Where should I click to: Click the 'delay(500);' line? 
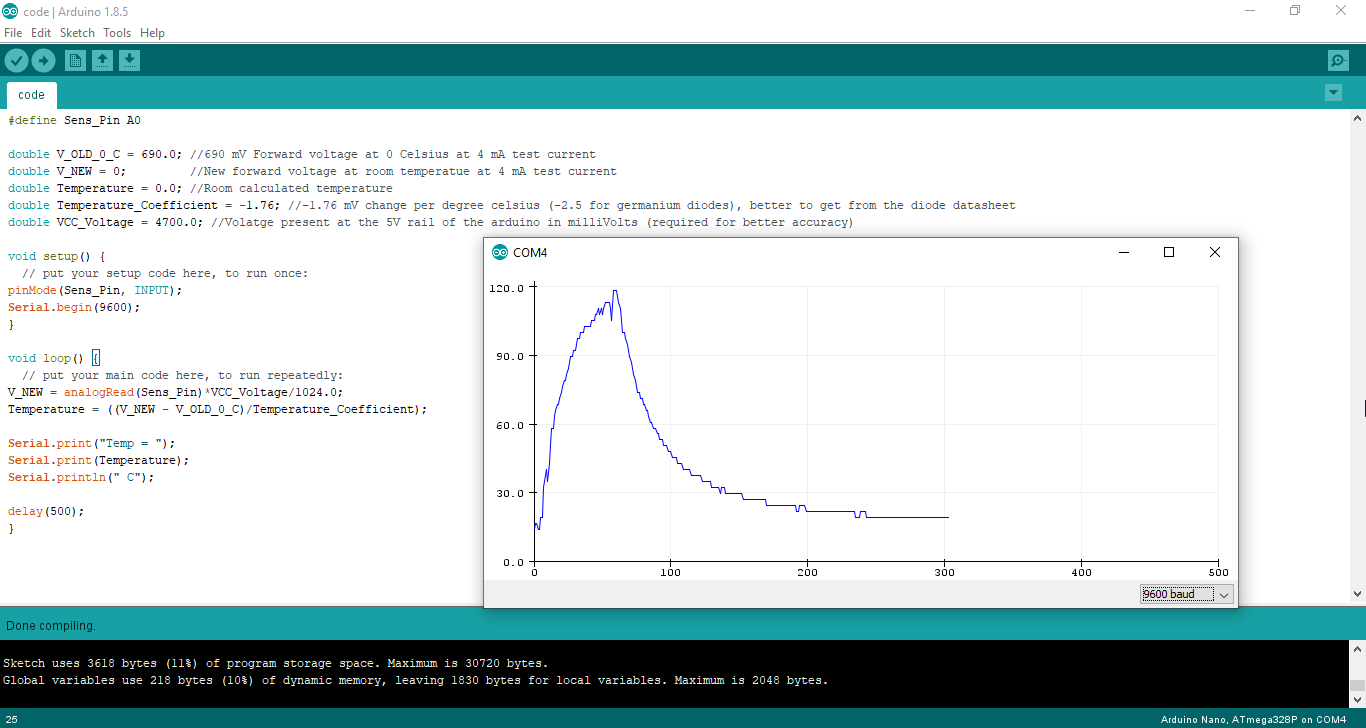(x=47, y=511)
